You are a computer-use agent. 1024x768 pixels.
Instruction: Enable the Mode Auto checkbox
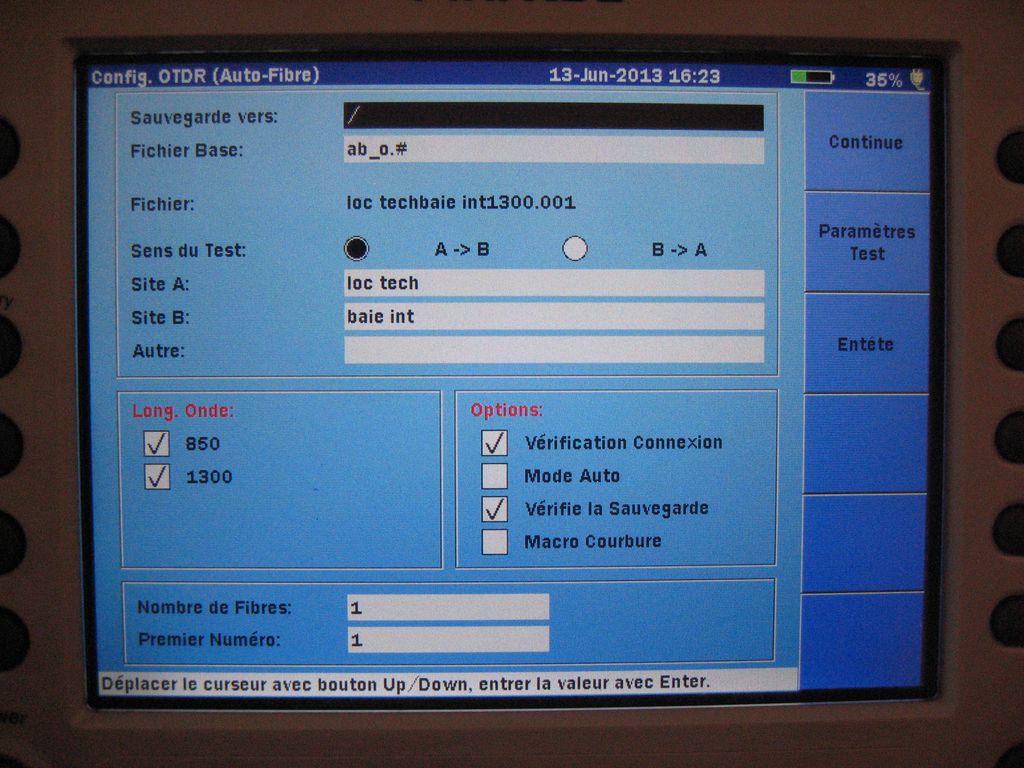point(494,476)
